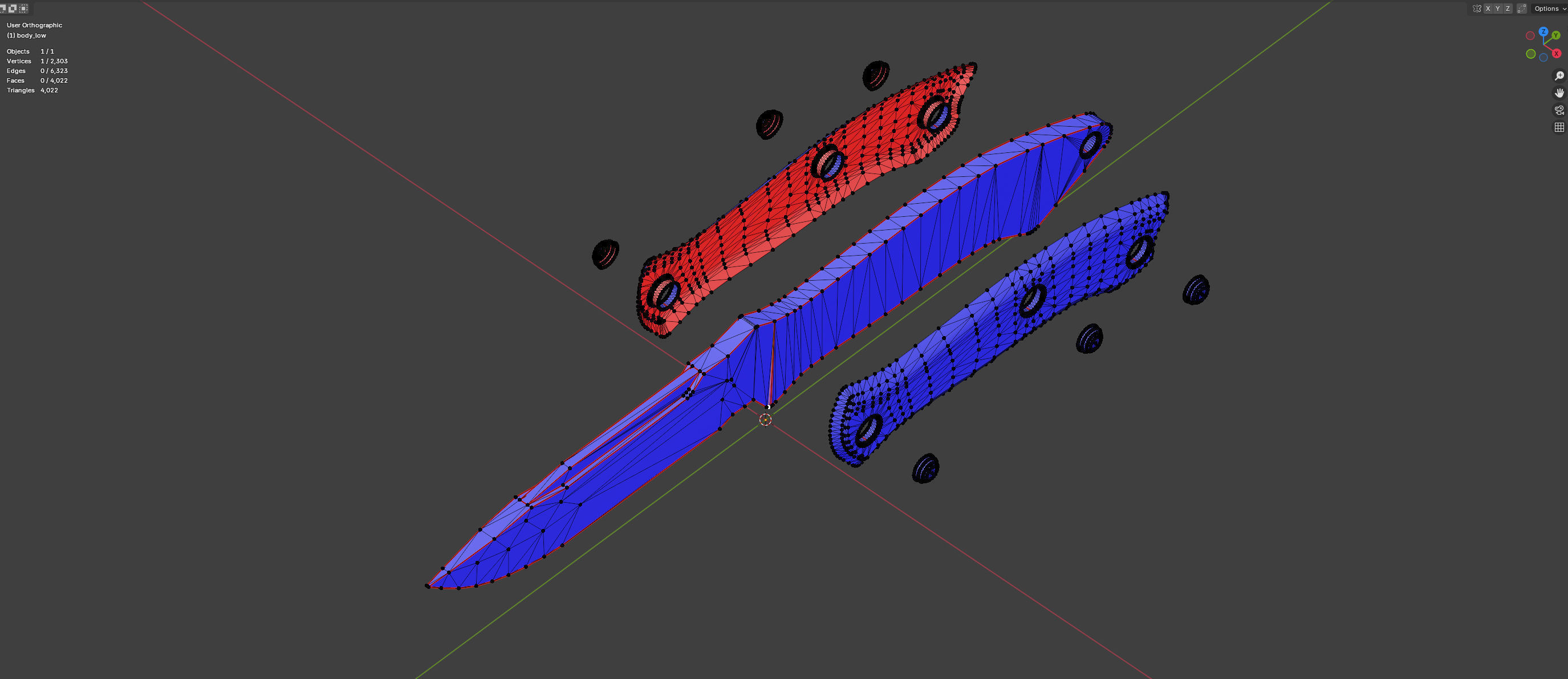Click the Triangles "4,022" statistic
Viewport: 1568px width, 679px height.
click(x=49, y=90)
